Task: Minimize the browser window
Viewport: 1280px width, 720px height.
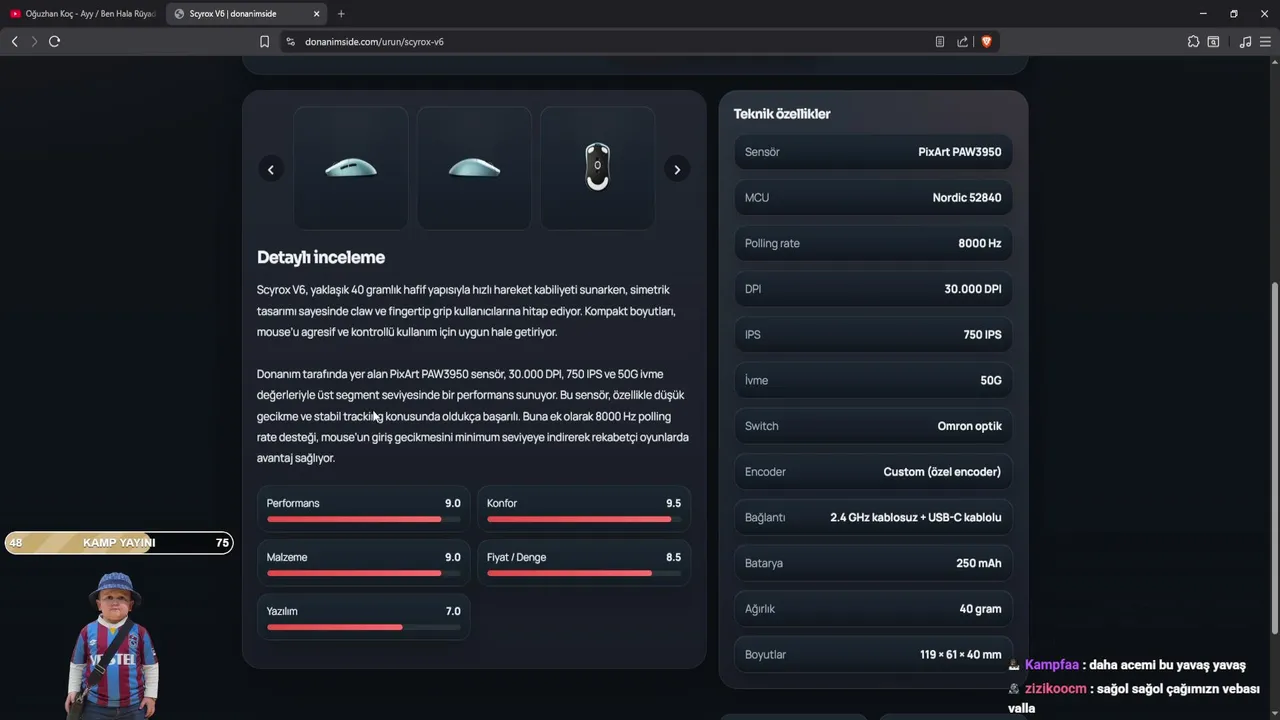Action: (1203, 14)
